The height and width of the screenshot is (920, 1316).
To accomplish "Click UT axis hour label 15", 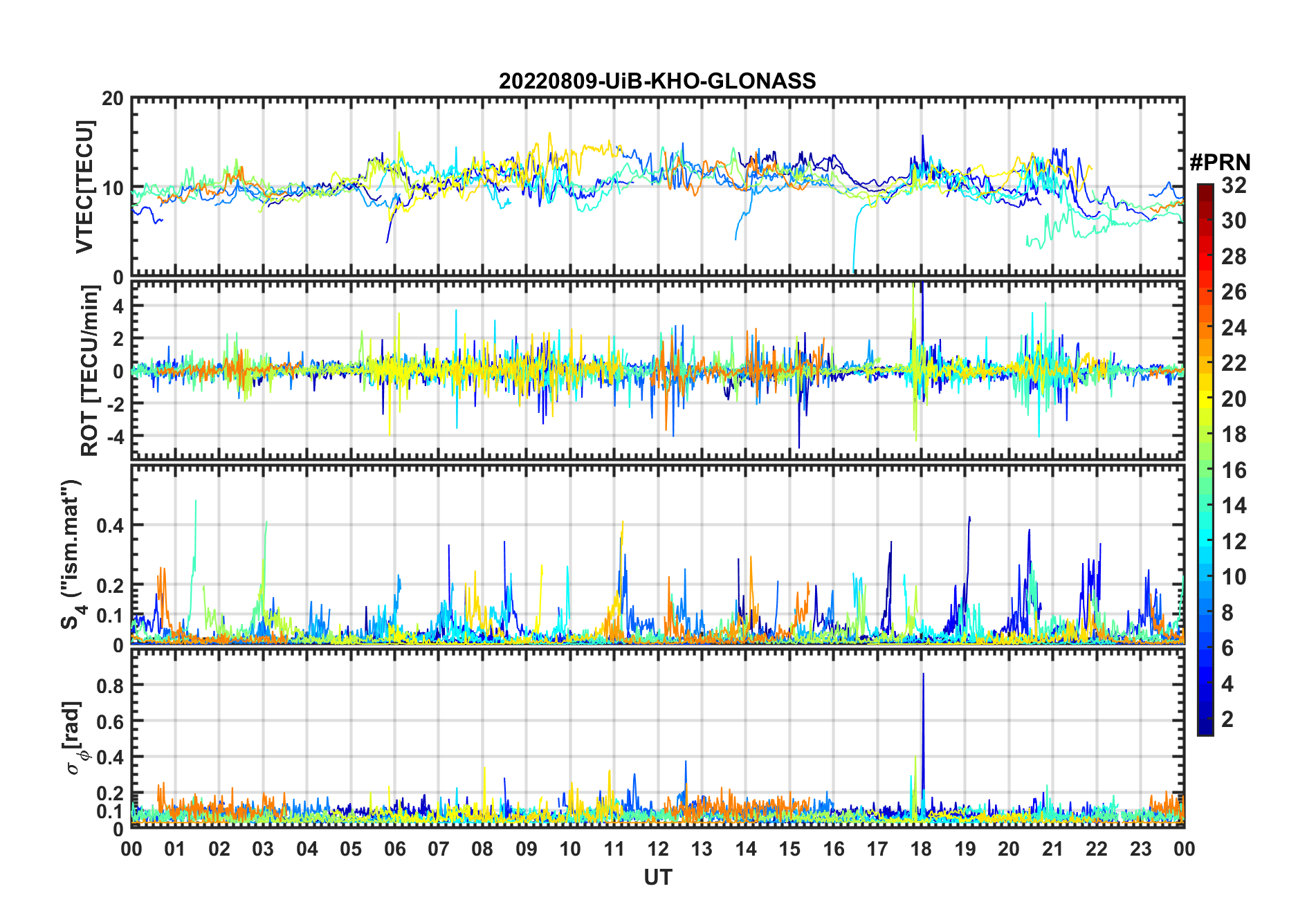I will [789, 849].
